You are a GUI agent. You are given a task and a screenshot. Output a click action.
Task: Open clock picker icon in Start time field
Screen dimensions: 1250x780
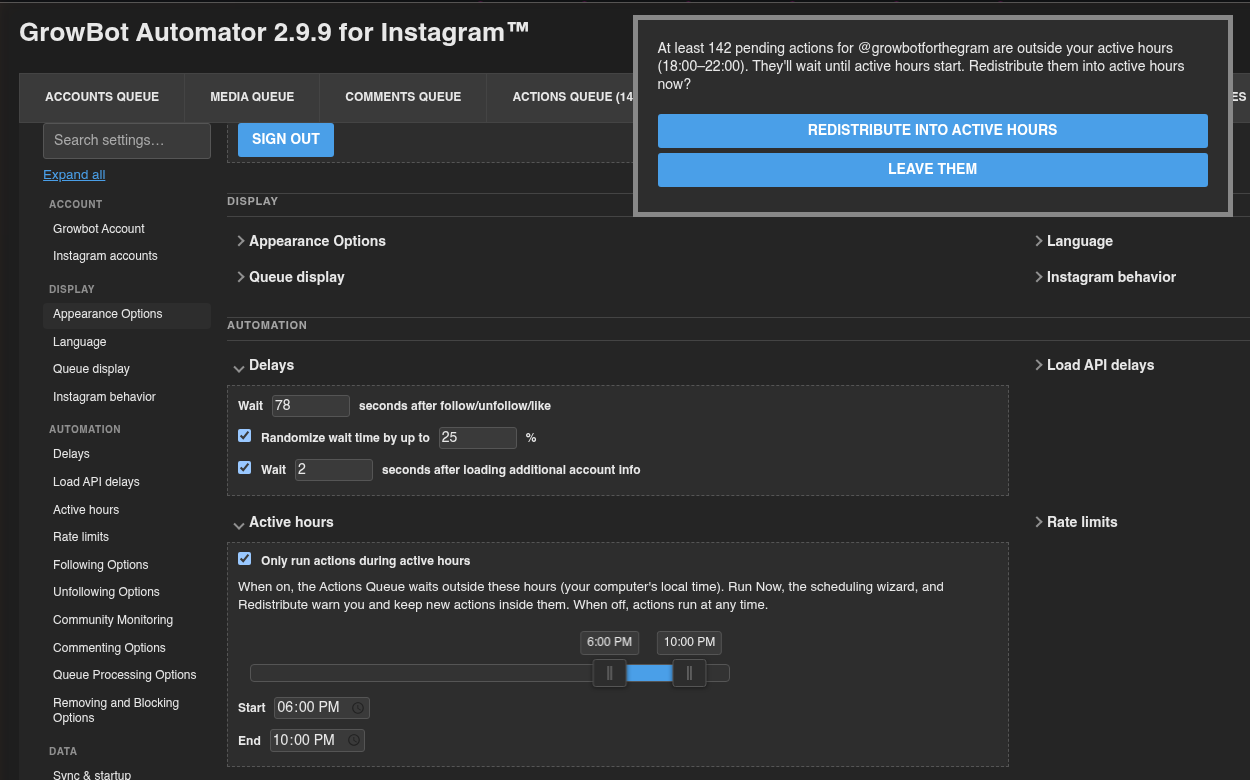coord(358,708)
